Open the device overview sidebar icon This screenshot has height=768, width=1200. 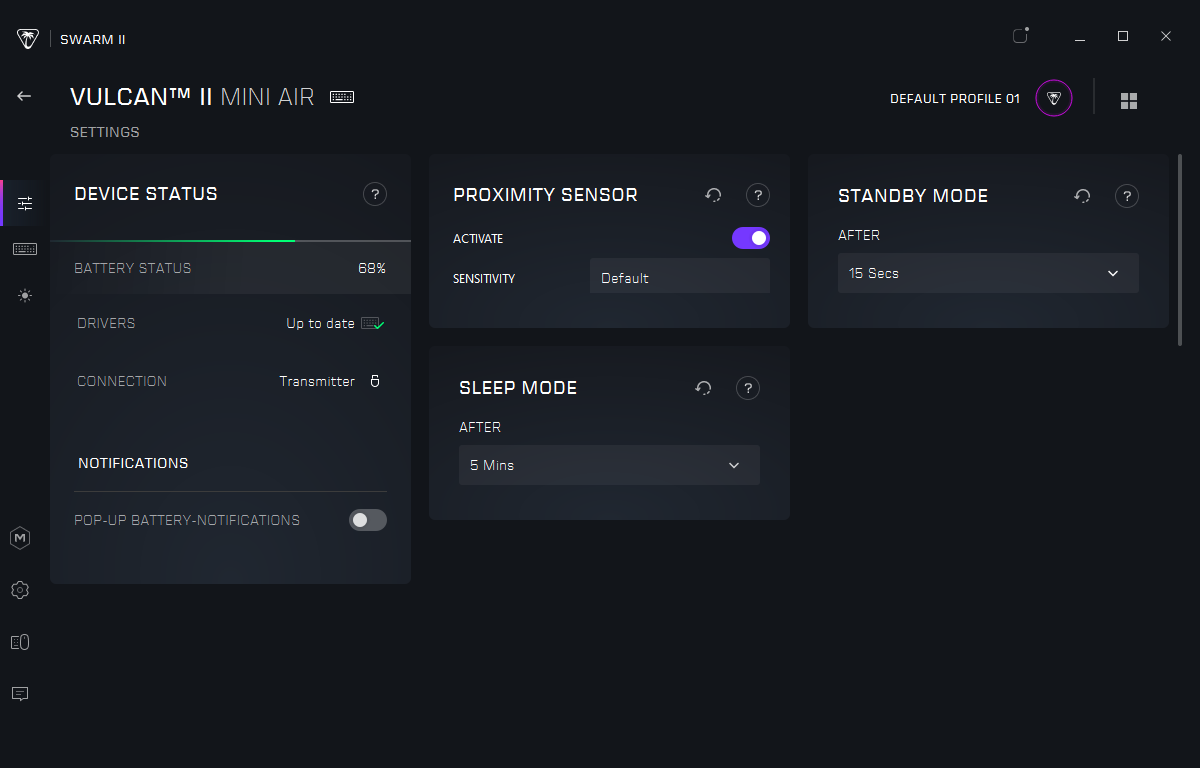[20, 642]
